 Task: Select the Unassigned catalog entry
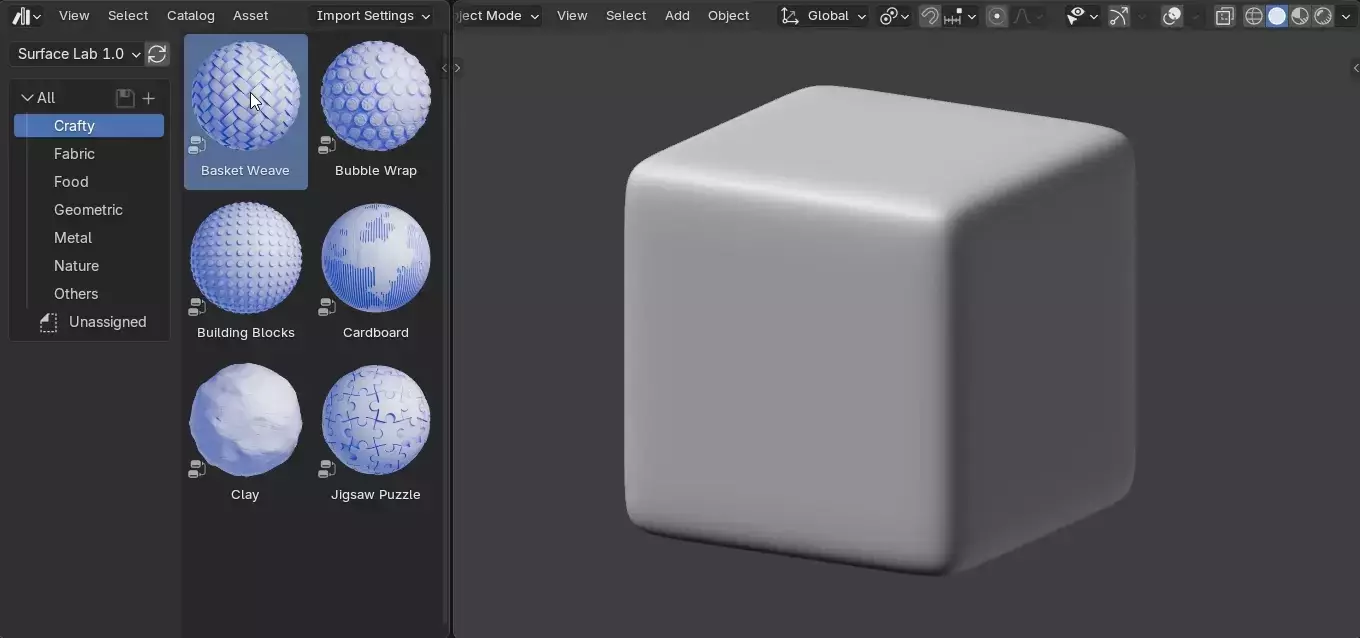point(107,322)
